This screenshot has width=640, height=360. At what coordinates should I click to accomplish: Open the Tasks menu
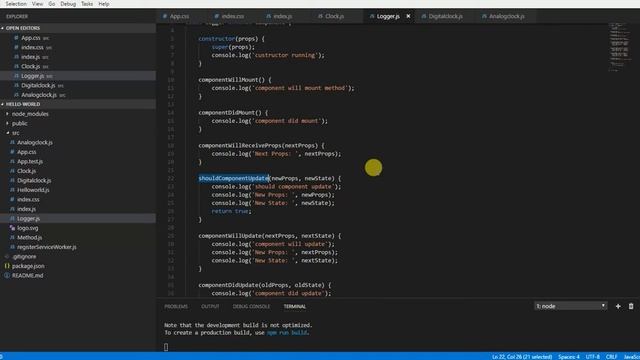coord(87,4)
